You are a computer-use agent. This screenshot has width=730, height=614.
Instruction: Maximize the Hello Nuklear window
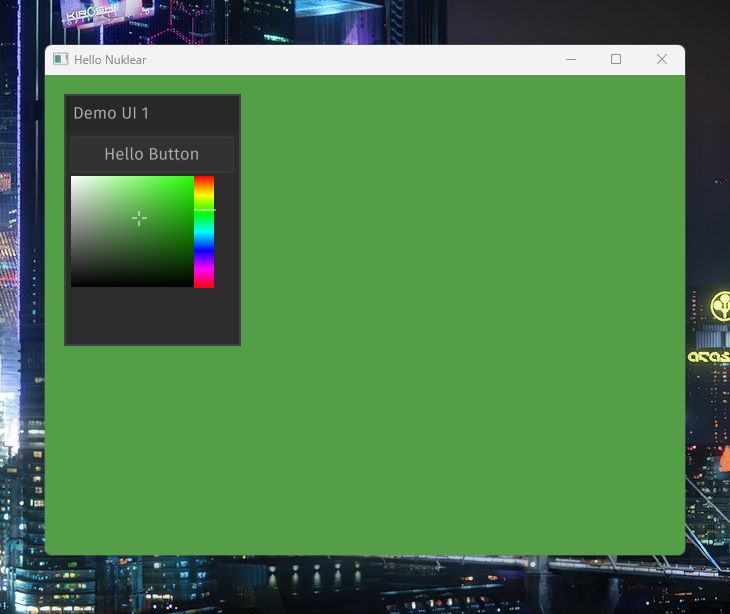point(616,60)
